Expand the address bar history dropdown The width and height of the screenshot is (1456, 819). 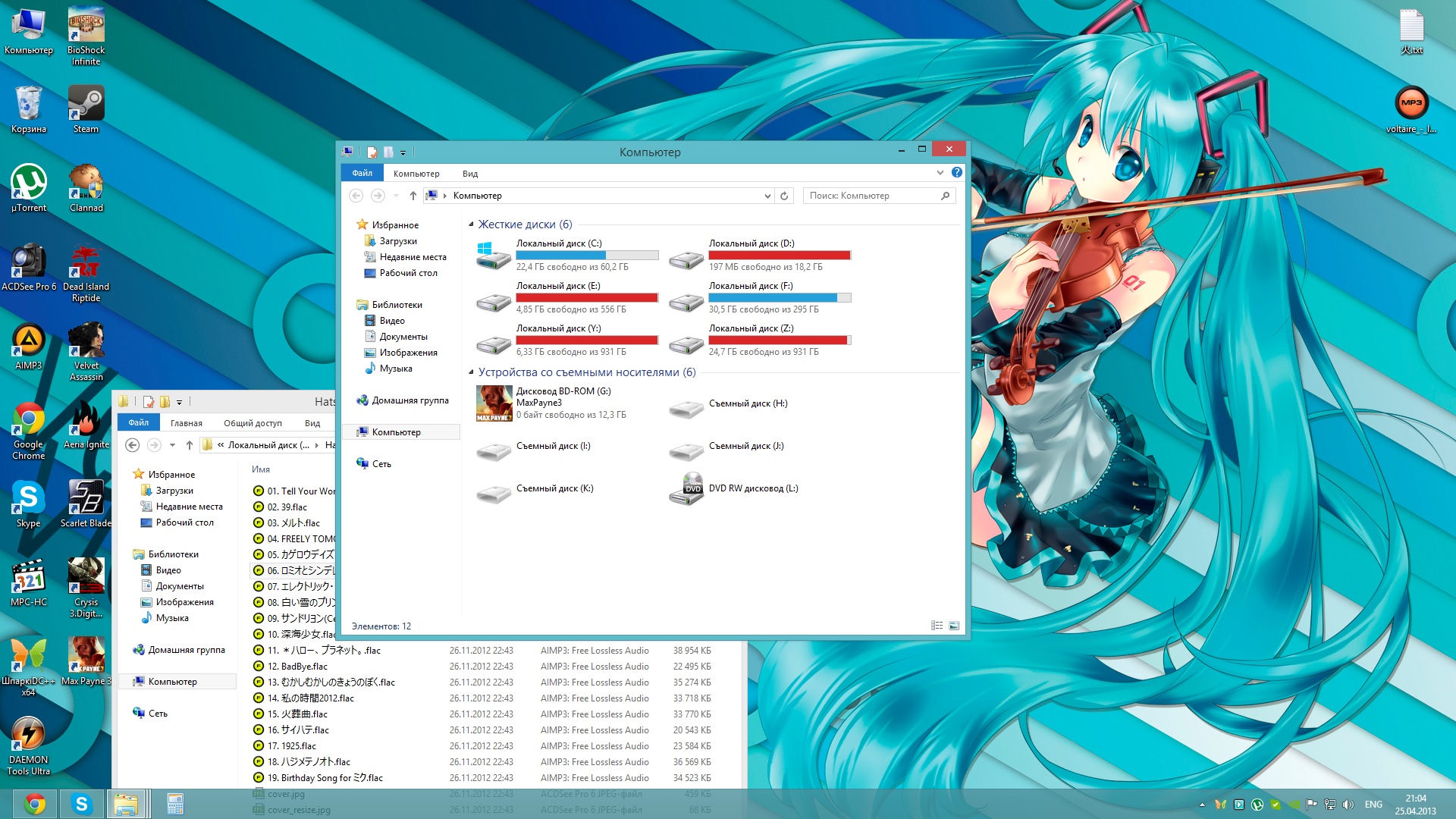[x=767, y=196]
